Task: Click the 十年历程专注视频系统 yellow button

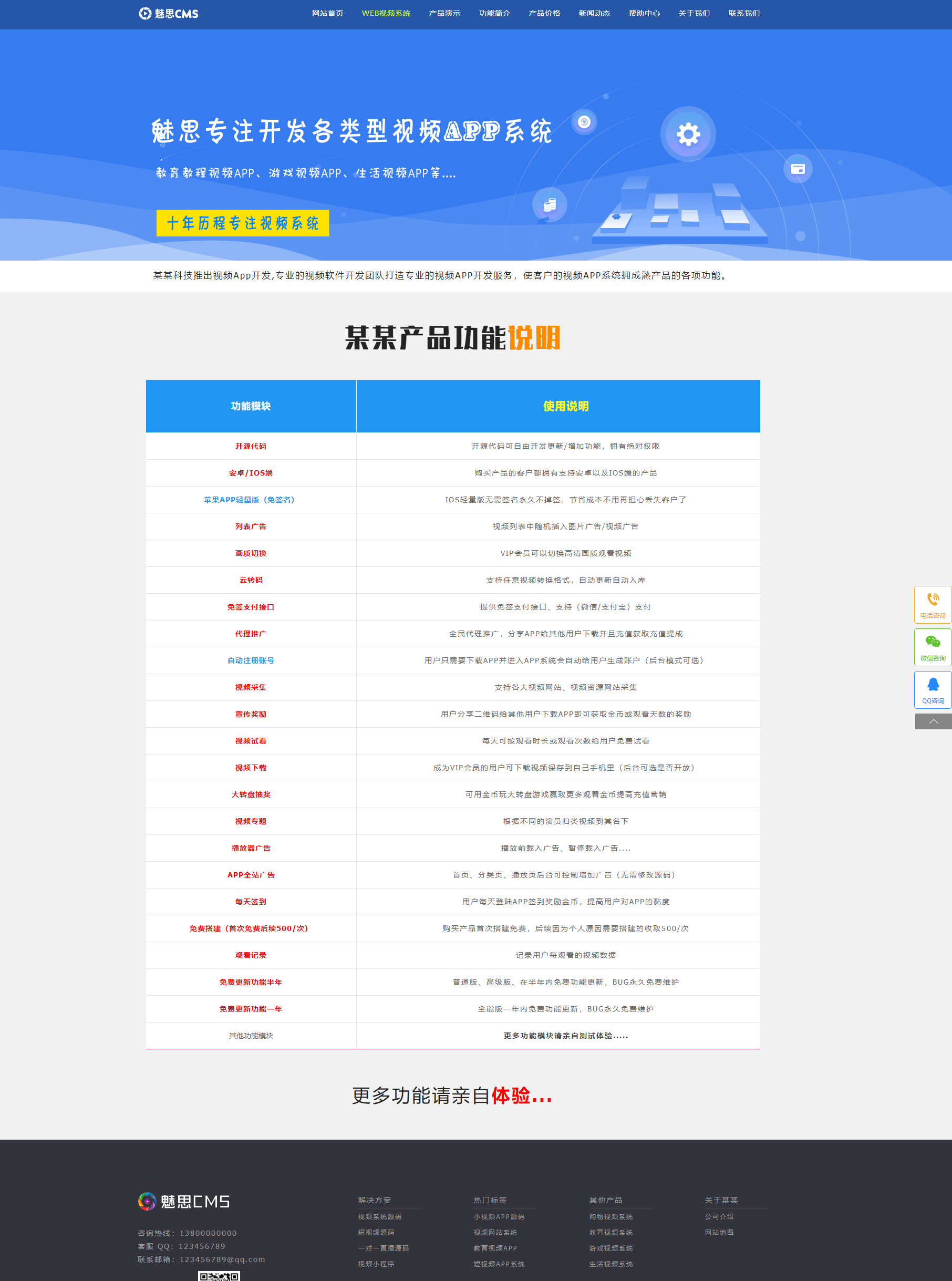Action: (243, 223)
